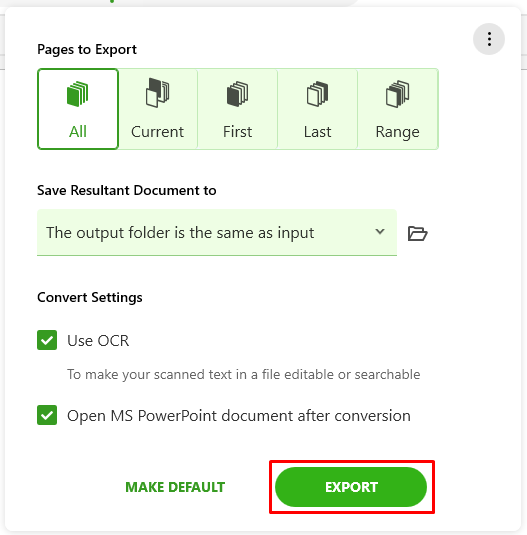Disable Open MS PowerPoint after conversion checkbox
This screenshot has height=535, width=527.
47,415
